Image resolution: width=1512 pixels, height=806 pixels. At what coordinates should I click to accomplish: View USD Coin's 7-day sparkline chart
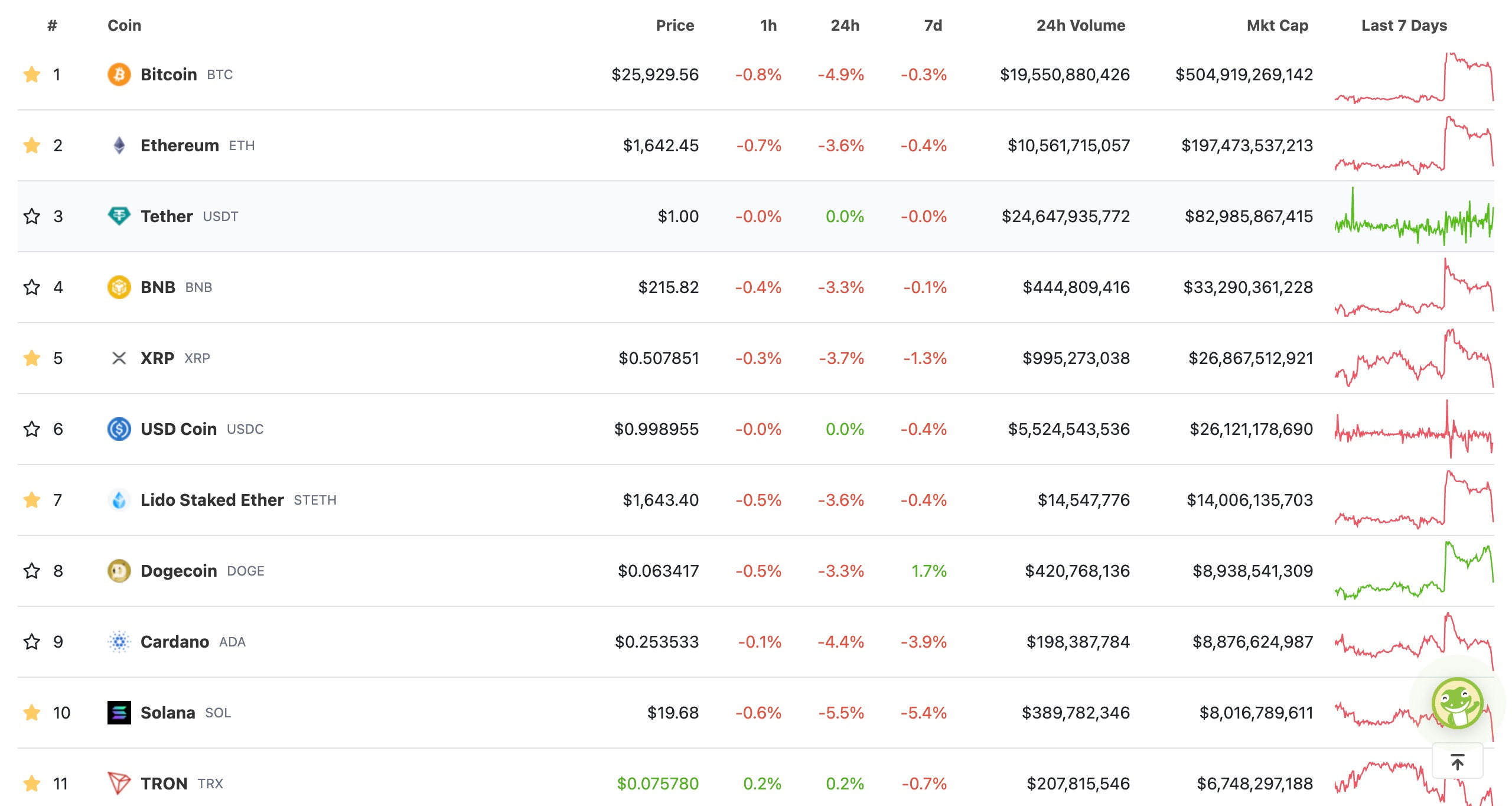(1414, 429)
